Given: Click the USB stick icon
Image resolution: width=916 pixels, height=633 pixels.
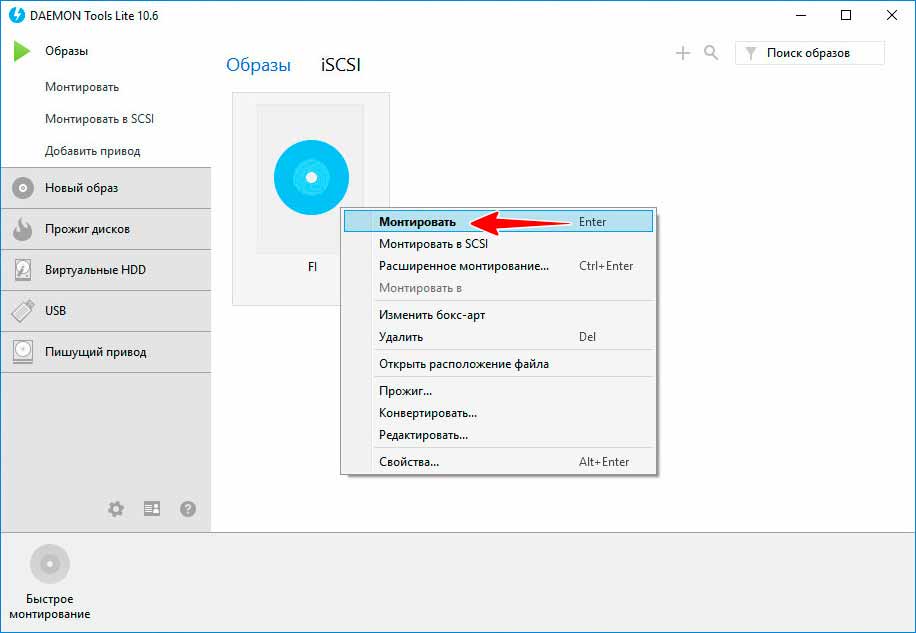Looking at the screenshot, I should click(23, 311).
